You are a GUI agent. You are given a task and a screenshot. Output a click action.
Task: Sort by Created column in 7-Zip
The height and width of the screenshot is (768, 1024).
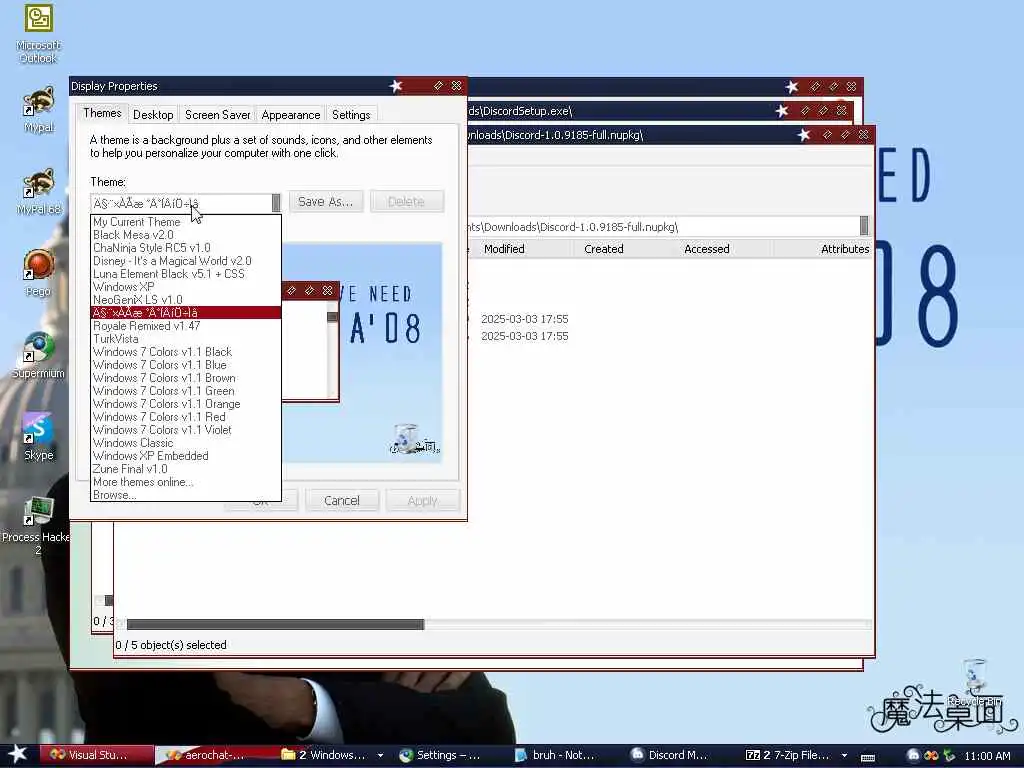tap(622, 249)
